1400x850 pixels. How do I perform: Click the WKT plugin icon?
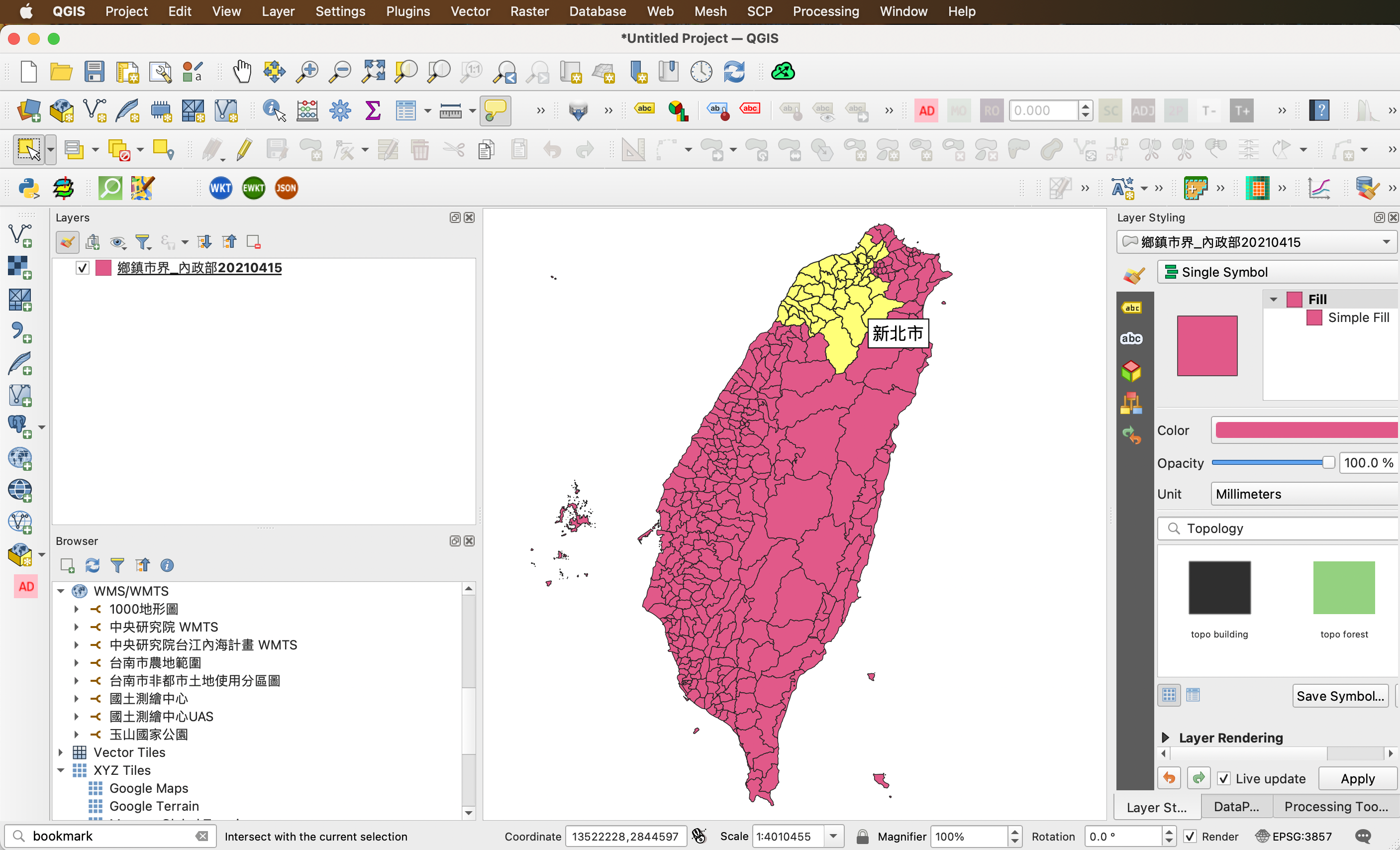220,188
